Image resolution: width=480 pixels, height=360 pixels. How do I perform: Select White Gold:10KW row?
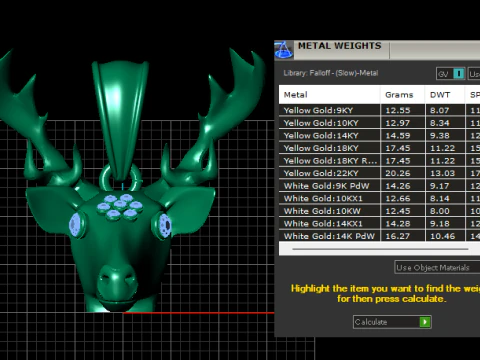click(x=379, y=211)
